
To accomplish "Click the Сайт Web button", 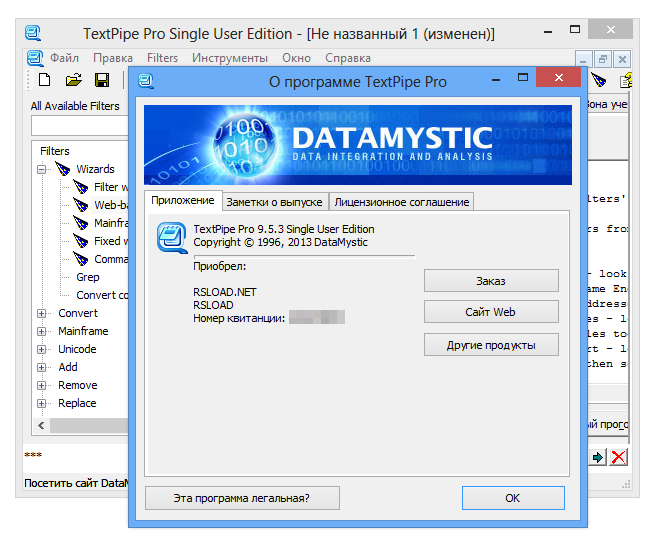I will point(491,312).
